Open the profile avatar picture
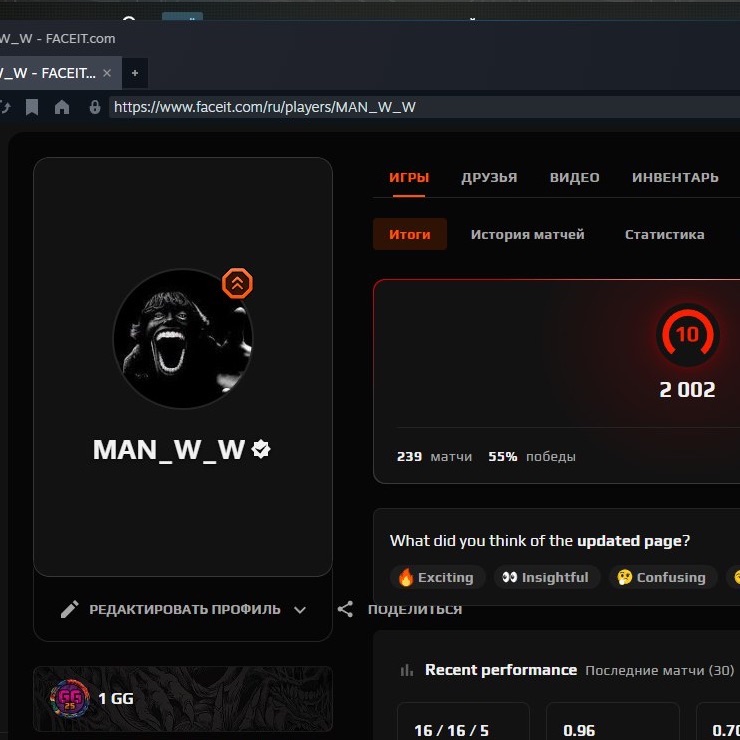This screenshot has height=740, width=740. pyautogui.click(x=183, y=338)
